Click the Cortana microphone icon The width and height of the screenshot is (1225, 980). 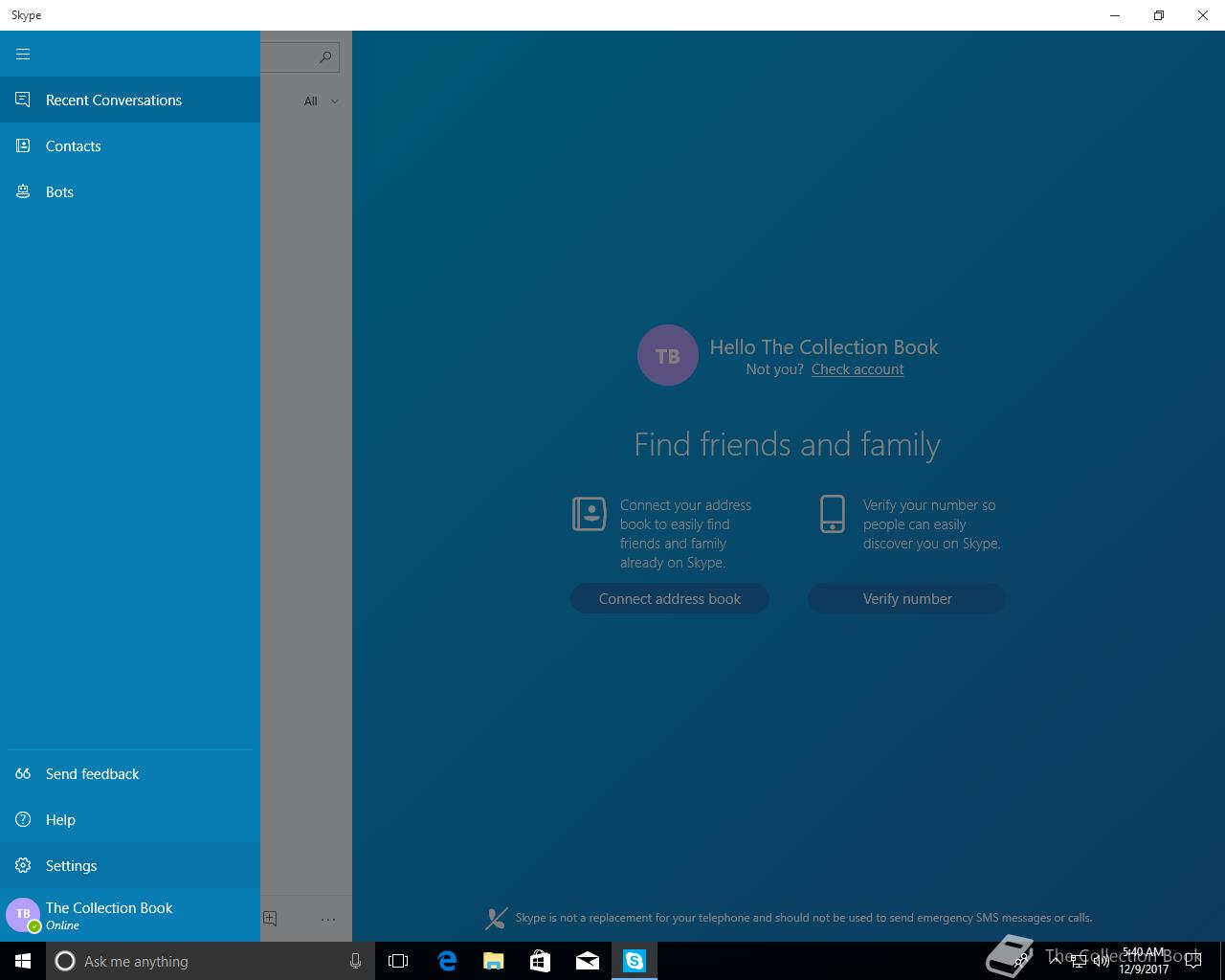(355, 961)
